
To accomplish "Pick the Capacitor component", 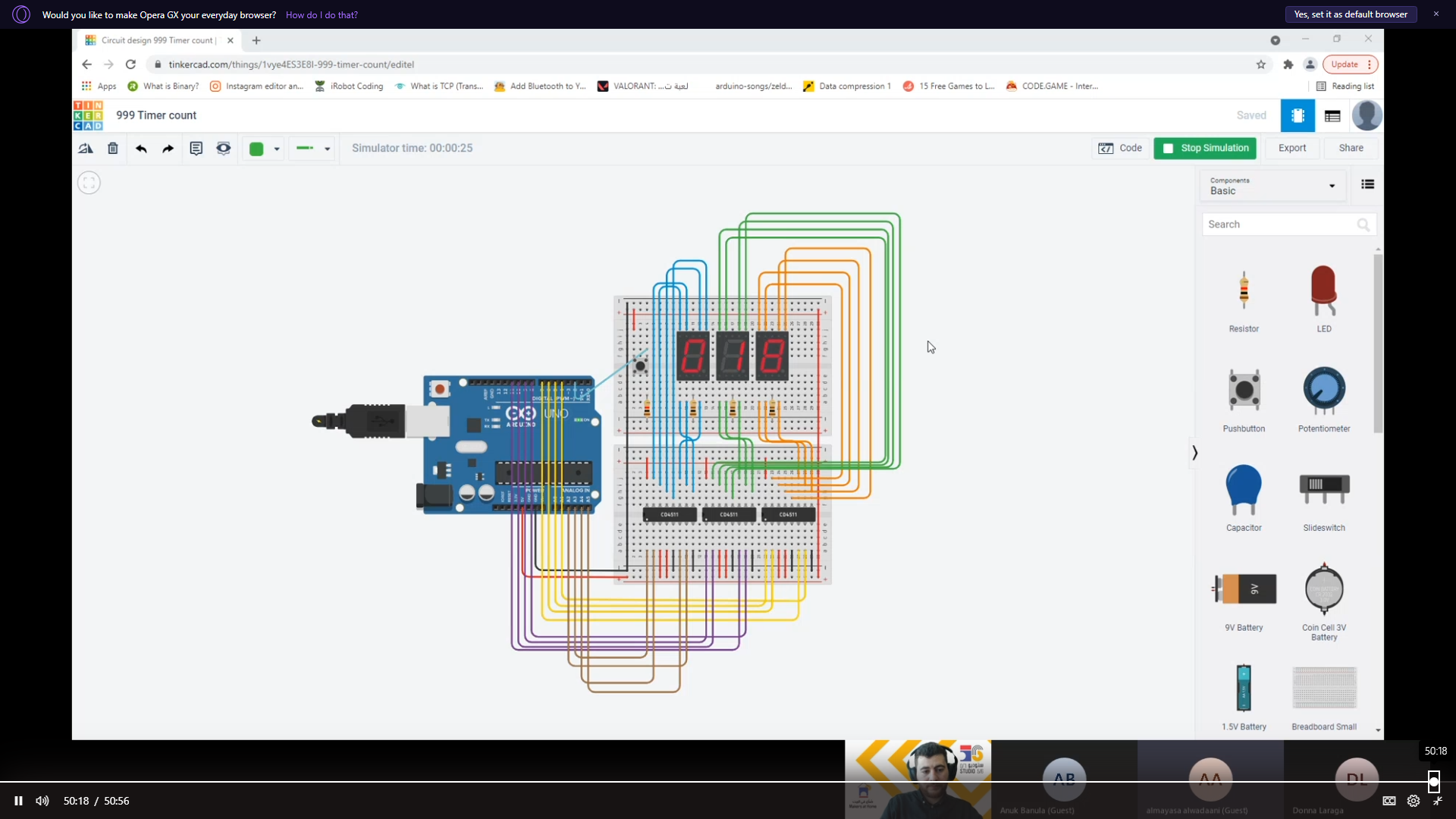I will (1244, 498).
